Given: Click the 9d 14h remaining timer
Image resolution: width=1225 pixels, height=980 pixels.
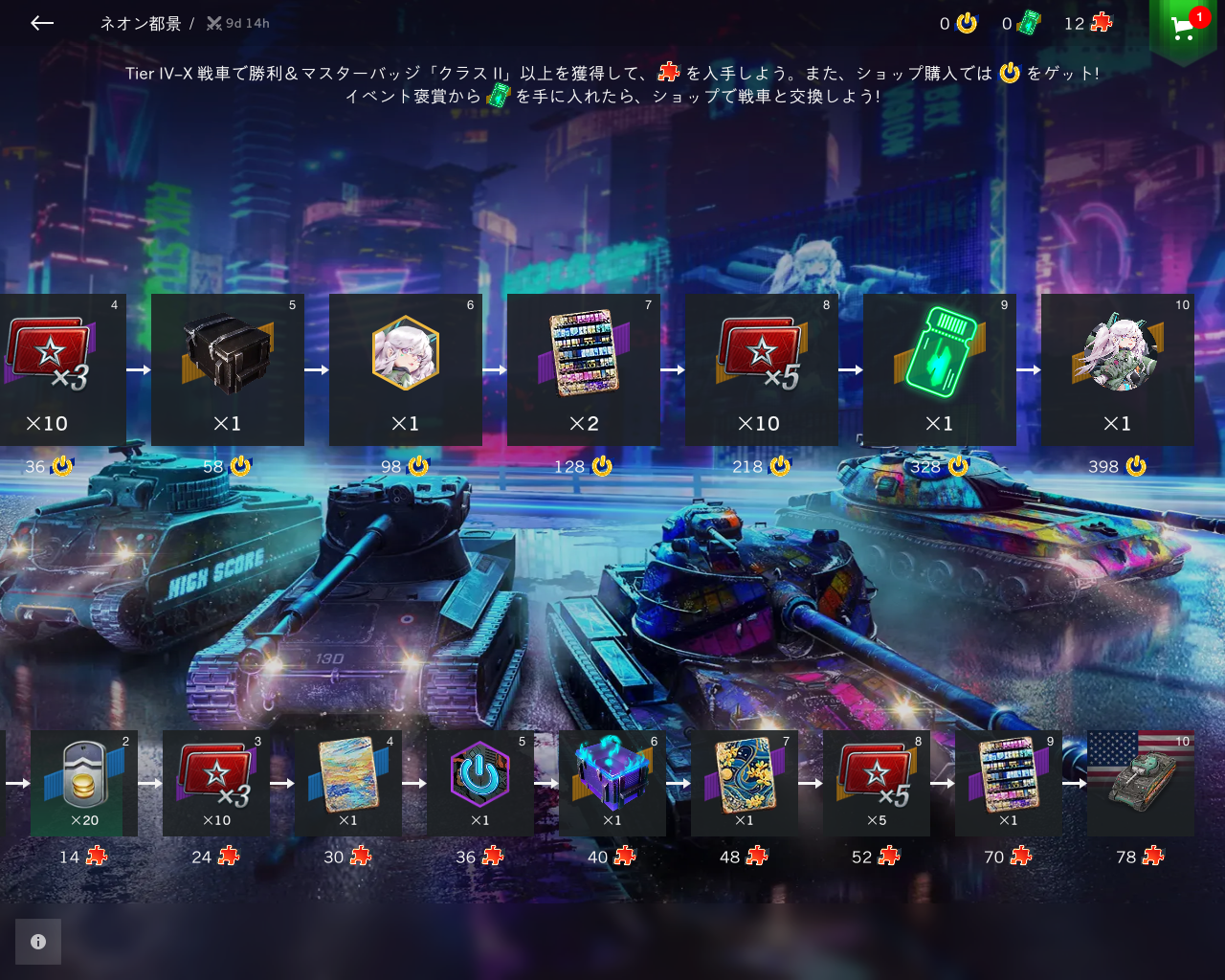Looking at the screenshot, I should pyautogui.click(x=238, y=23).
